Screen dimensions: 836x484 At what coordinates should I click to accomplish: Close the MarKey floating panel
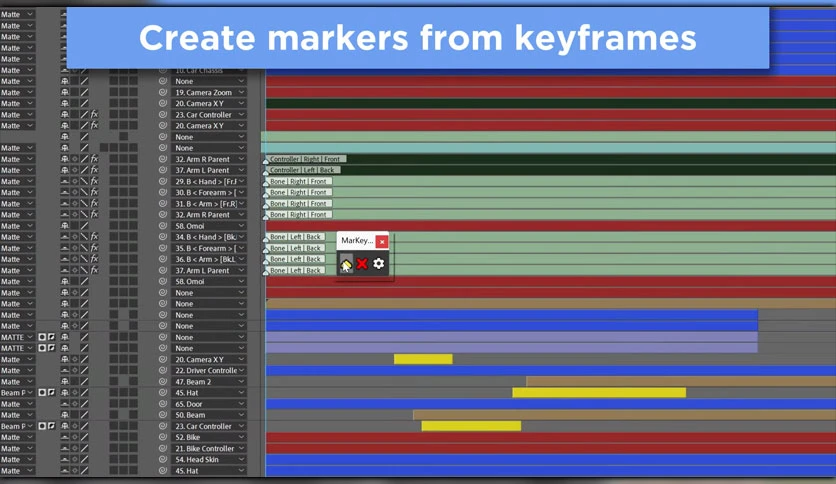382,241
